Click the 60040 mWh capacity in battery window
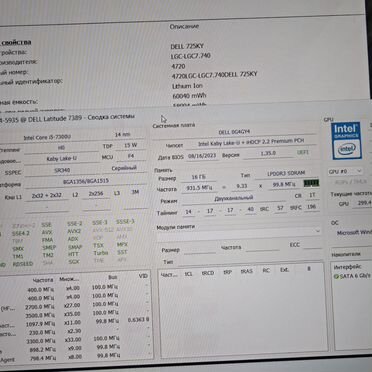 point(189,96)
